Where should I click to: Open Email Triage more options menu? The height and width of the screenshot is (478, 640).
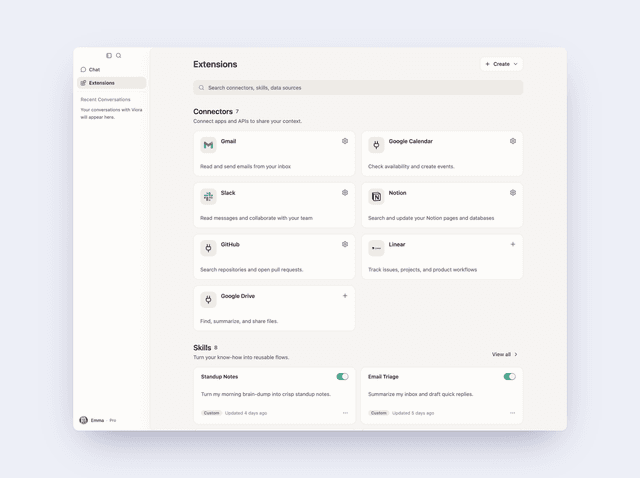pyautogui.click(x=512, y=413)
